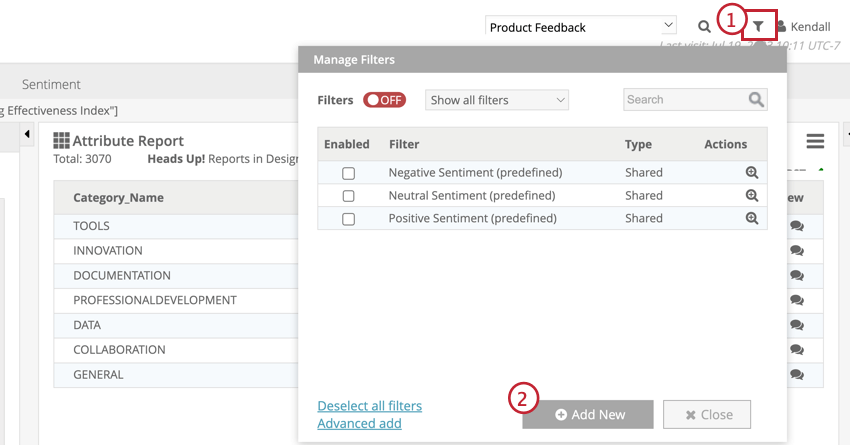Enable the Negative Sentiment filter checkbox
The height and width of the screenshot is (445, 850).
pos(348,173)
